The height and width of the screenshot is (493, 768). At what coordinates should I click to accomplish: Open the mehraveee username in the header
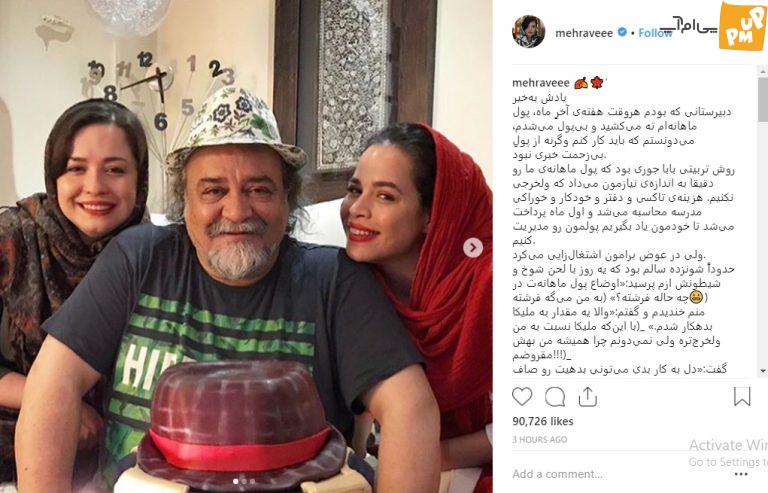tap(584, 33)
